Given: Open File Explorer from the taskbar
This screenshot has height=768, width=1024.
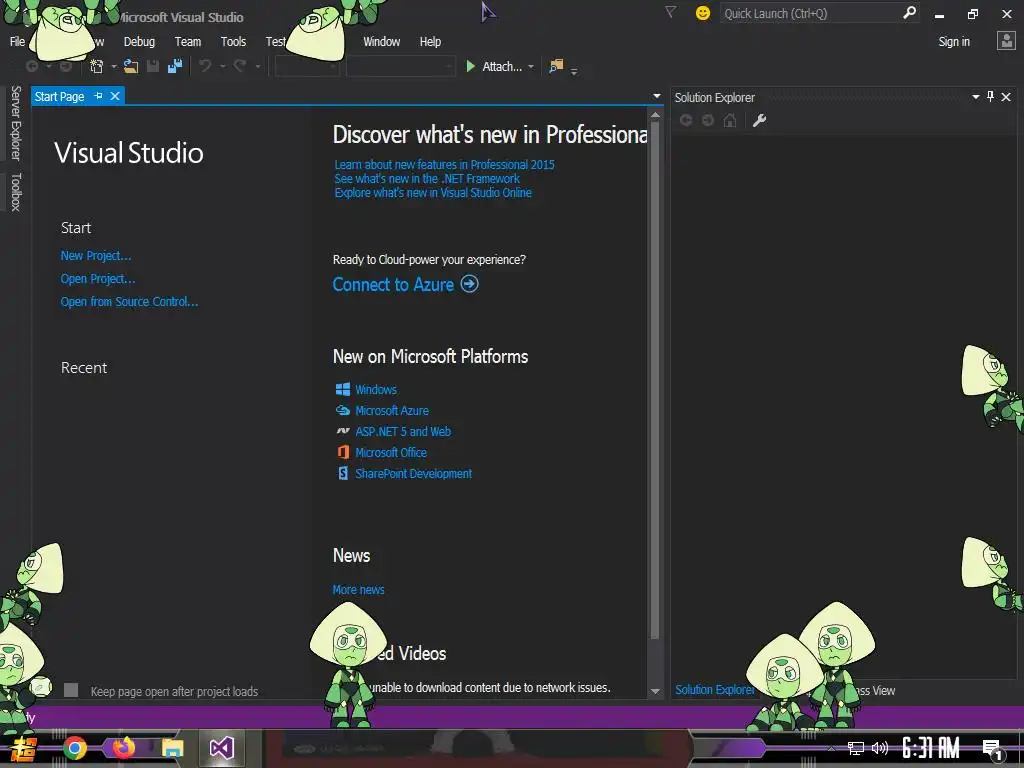Looking at the screenshot, I should pyautogui.click(x=172, y=748).
